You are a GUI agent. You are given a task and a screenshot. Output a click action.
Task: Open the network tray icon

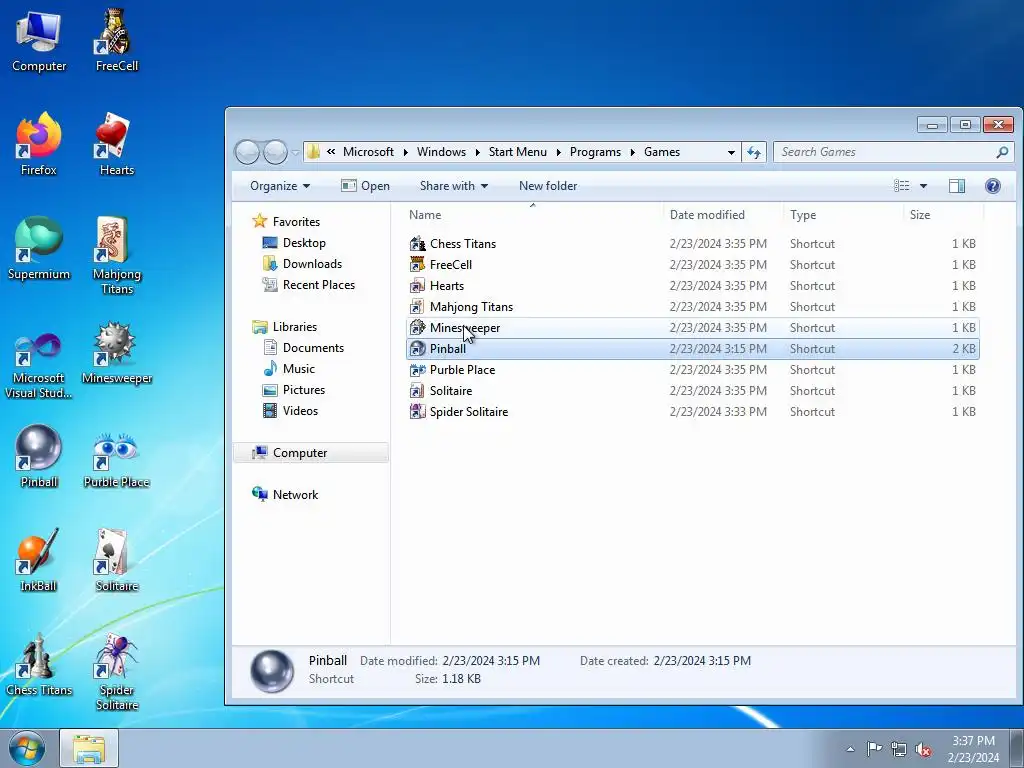(899, 749)
